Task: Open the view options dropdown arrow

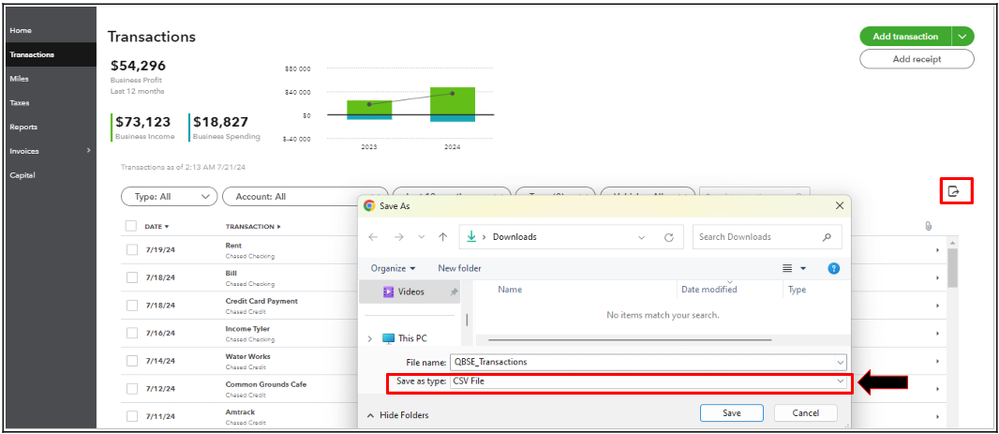Action: [803, 268]
